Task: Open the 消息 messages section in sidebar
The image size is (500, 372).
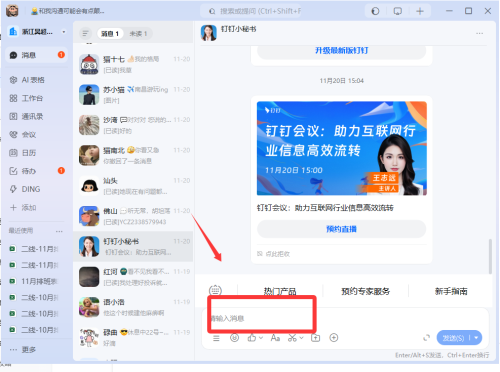Action: point(37,55)
